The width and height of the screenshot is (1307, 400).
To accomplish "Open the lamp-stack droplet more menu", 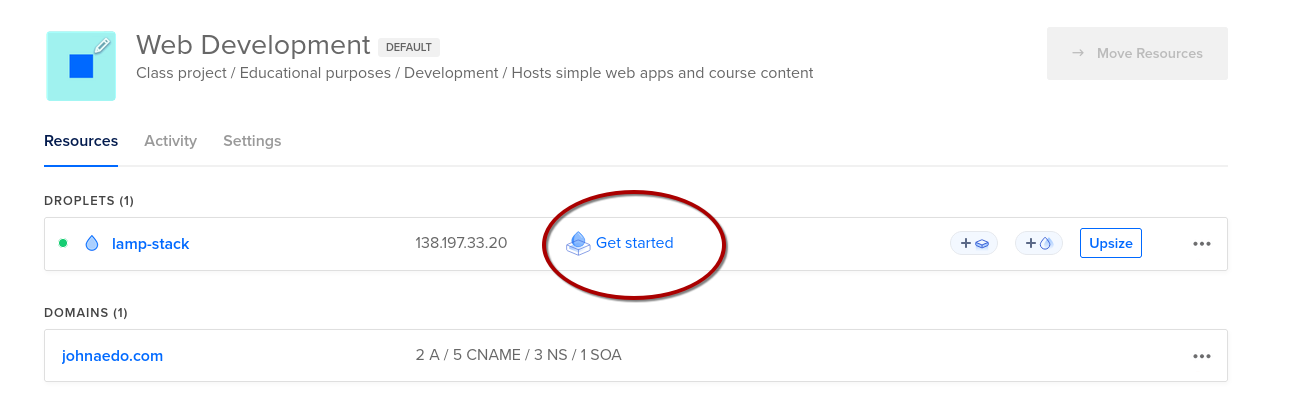I will pos(1201,243).
